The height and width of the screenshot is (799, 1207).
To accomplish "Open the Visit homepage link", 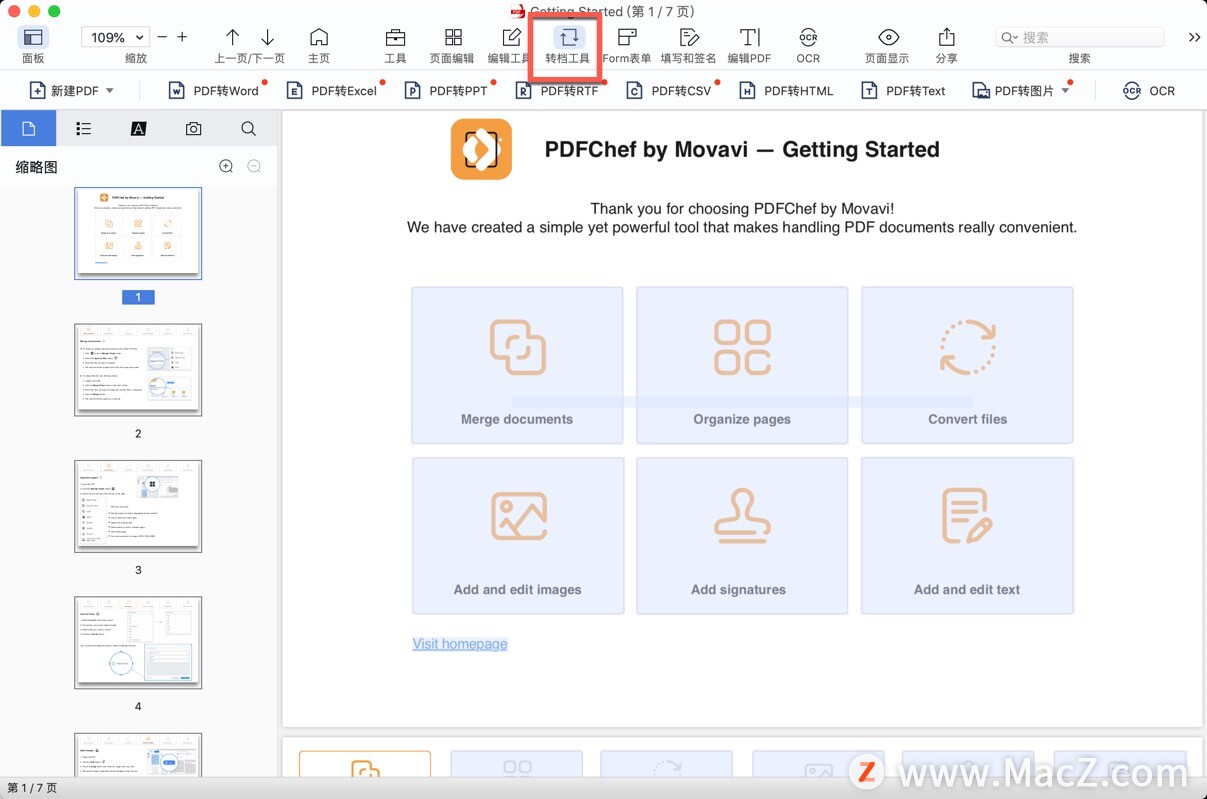I will [x=460, y=644].
